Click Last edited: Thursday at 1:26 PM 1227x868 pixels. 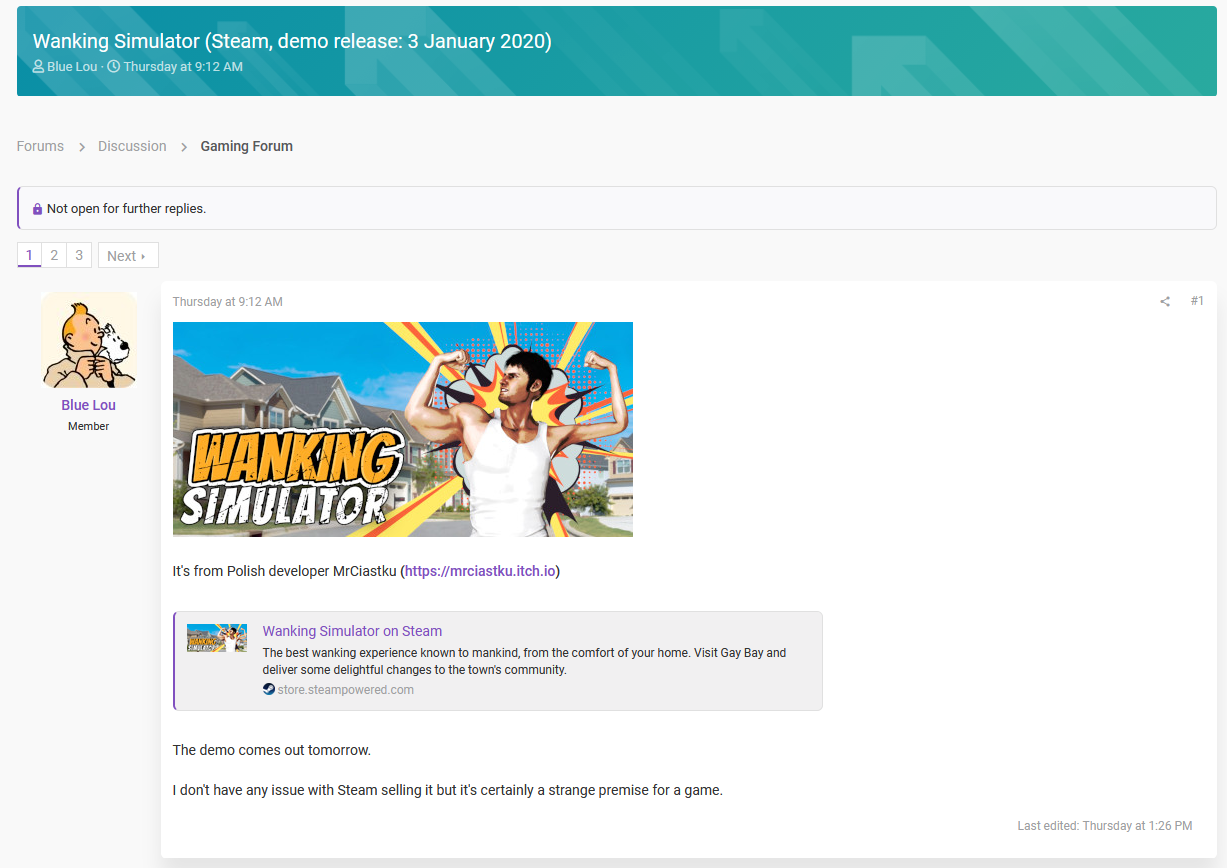(1105, 826)
